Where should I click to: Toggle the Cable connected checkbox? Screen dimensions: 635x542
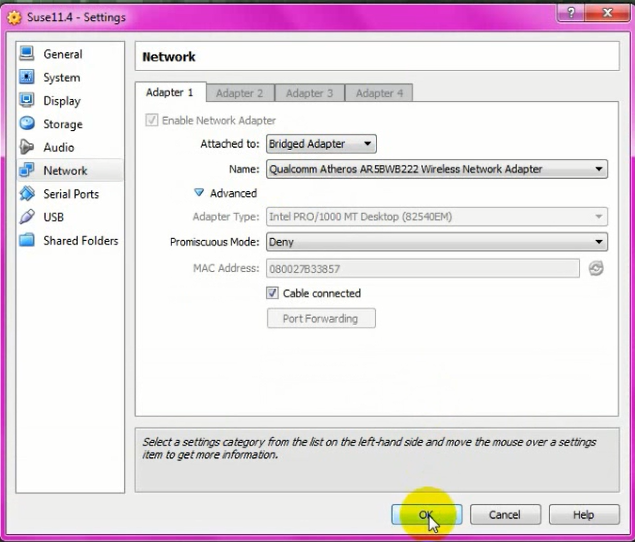tap(272, 293)
